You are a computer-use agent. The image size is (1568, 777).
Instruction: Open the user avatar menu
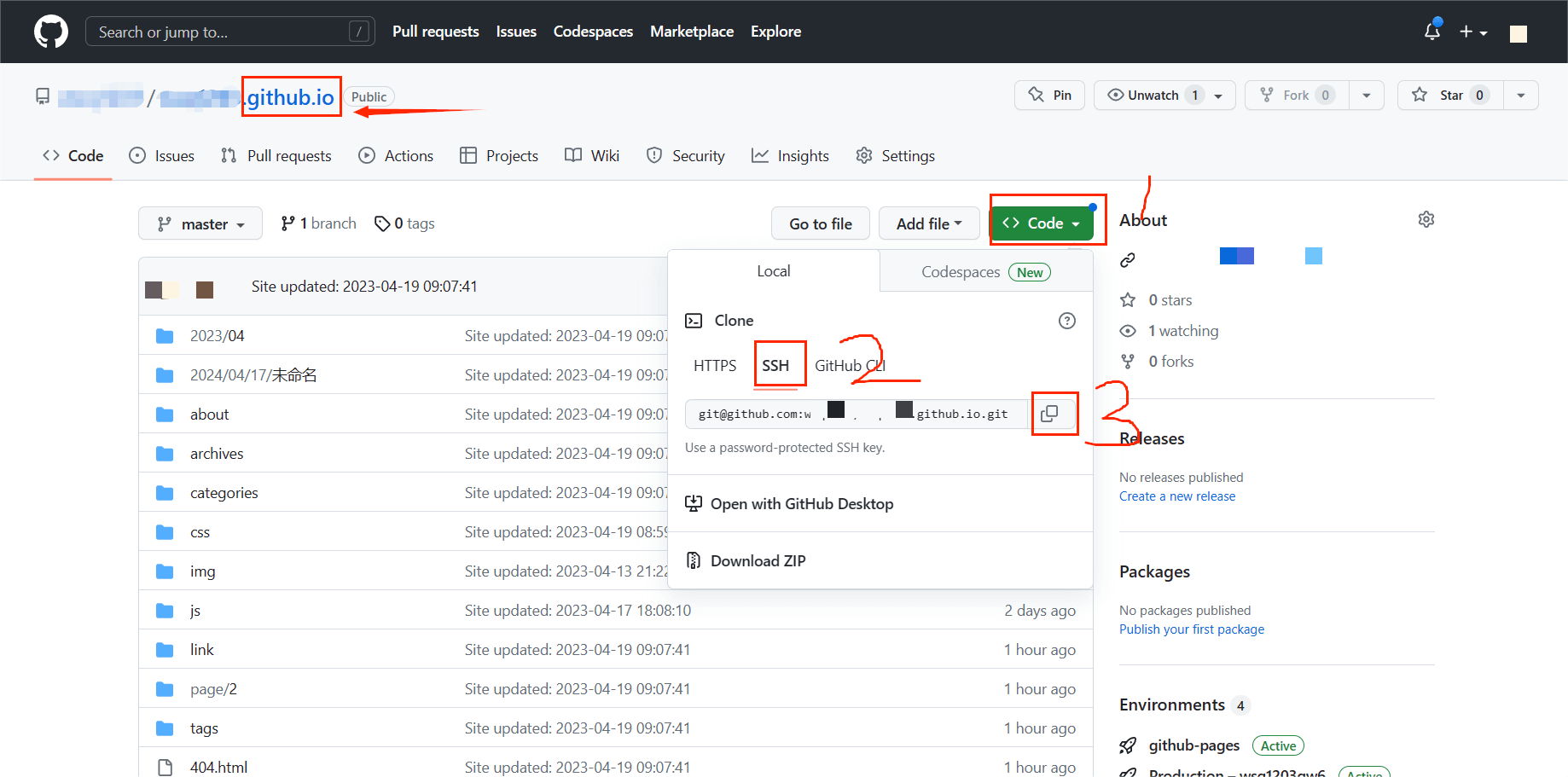point(1519,33)
